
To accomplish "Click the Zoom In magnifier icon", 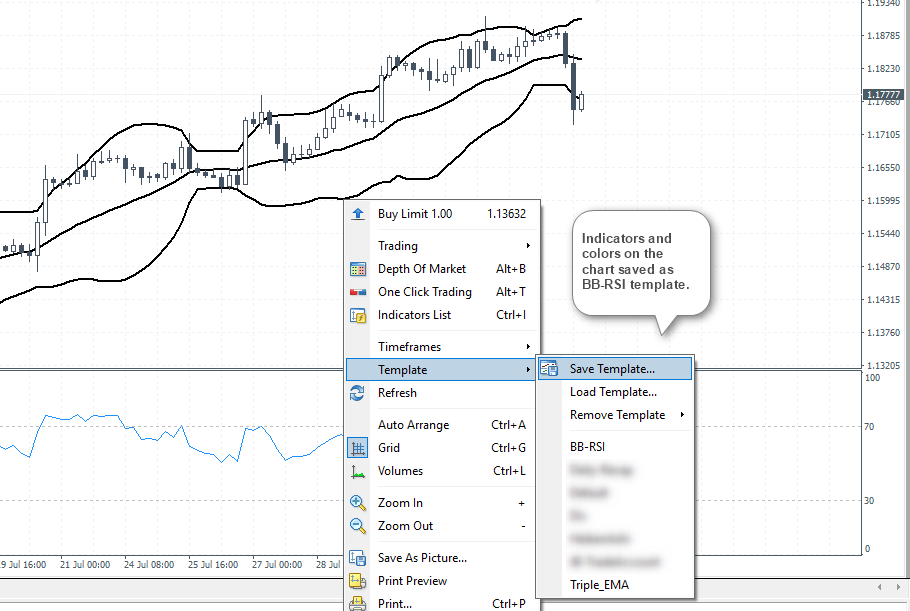I will pyautogui.click(x=358, y=503).
